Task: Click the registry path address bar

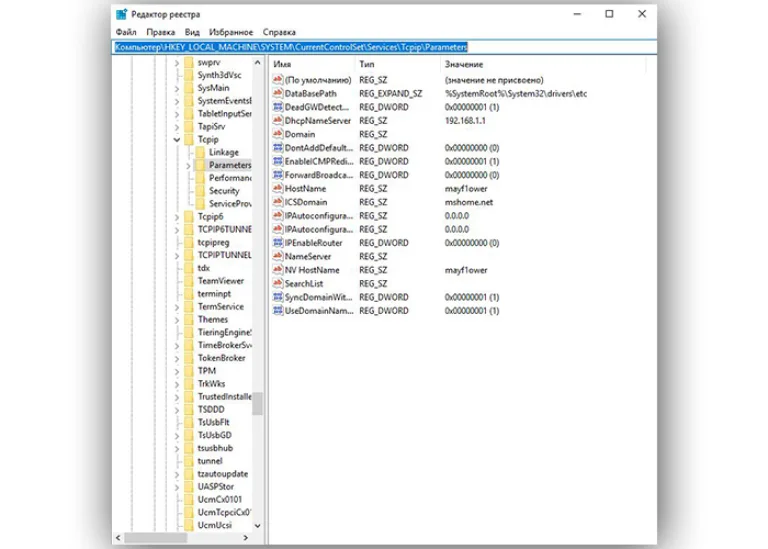Action: [384, 47]
